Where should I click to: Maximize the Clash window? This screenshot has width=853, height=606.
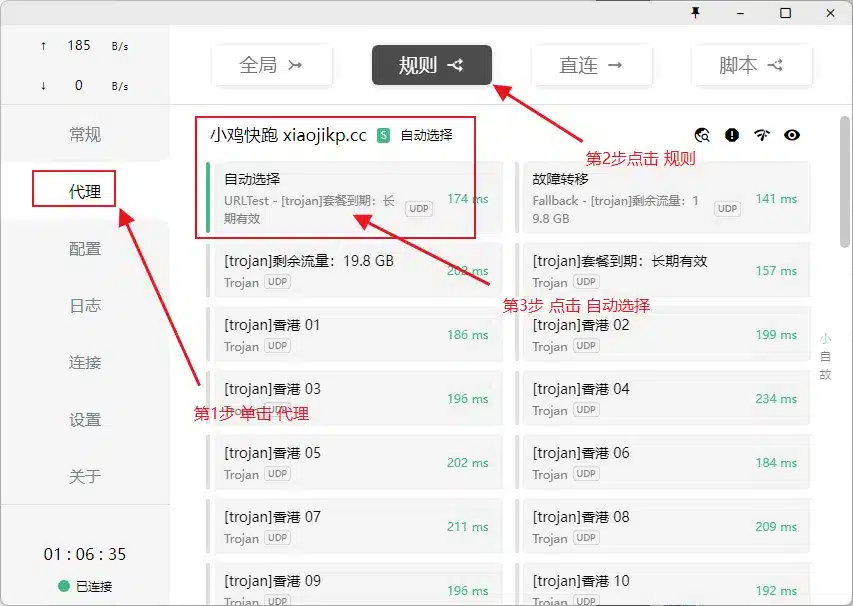pyautogui.click(x=786, y=13)
